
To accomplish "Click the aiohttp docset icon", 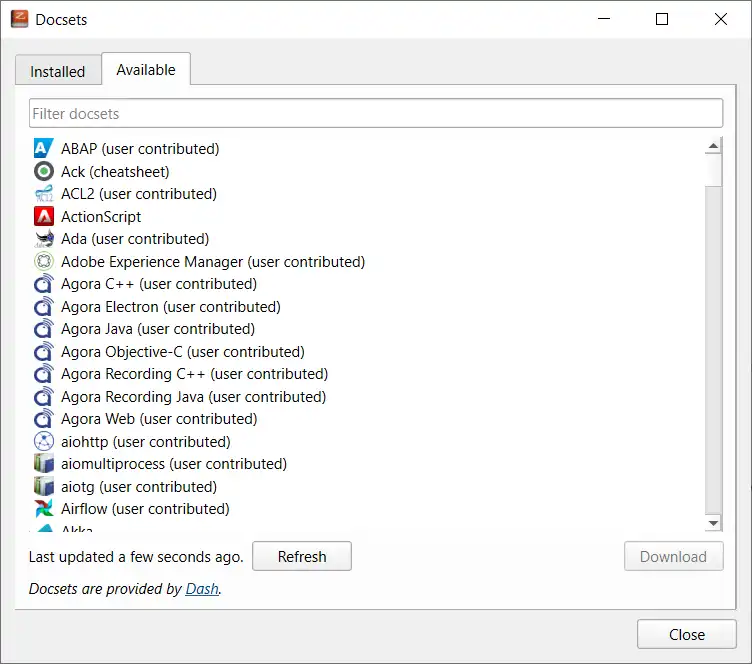I will tap(44, 442).
